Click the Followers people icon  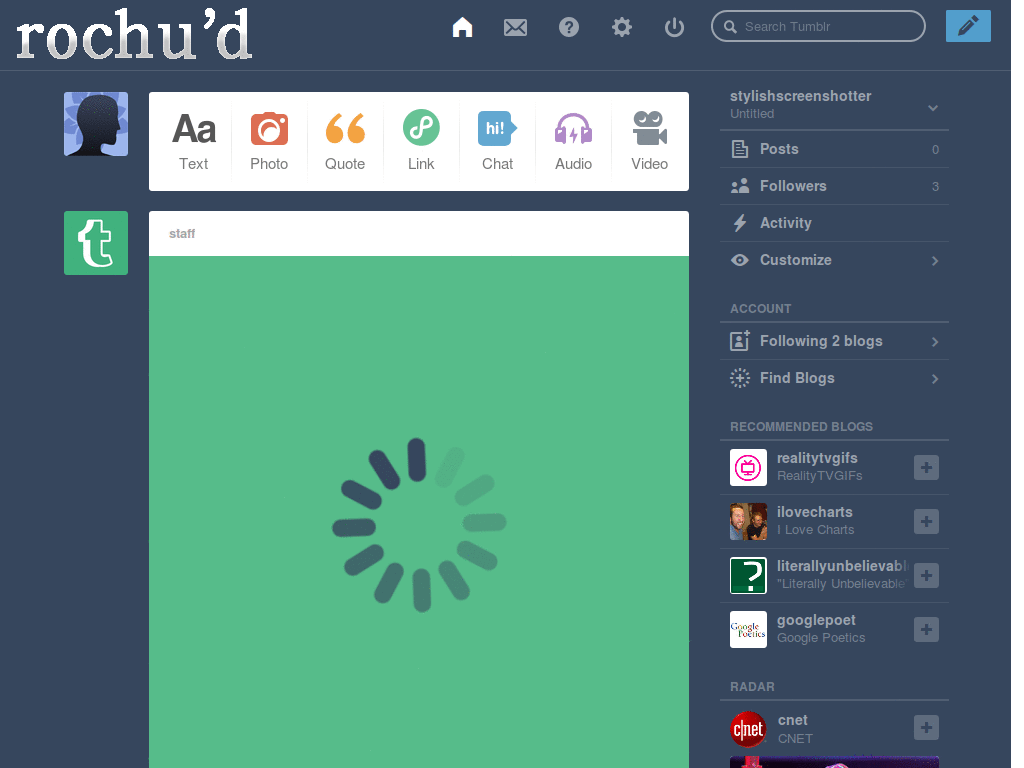pyautogui.click(x=740, y=186)
